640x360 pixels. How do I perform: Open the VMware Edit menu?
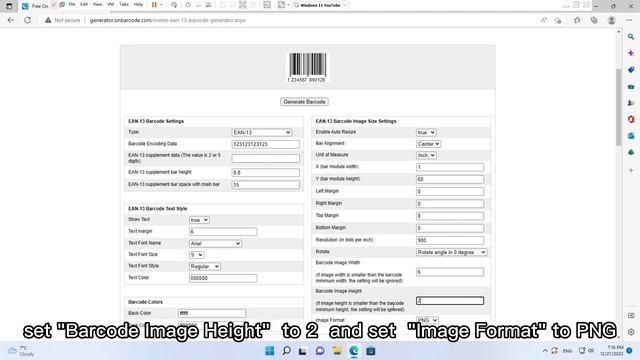[84, 4]
